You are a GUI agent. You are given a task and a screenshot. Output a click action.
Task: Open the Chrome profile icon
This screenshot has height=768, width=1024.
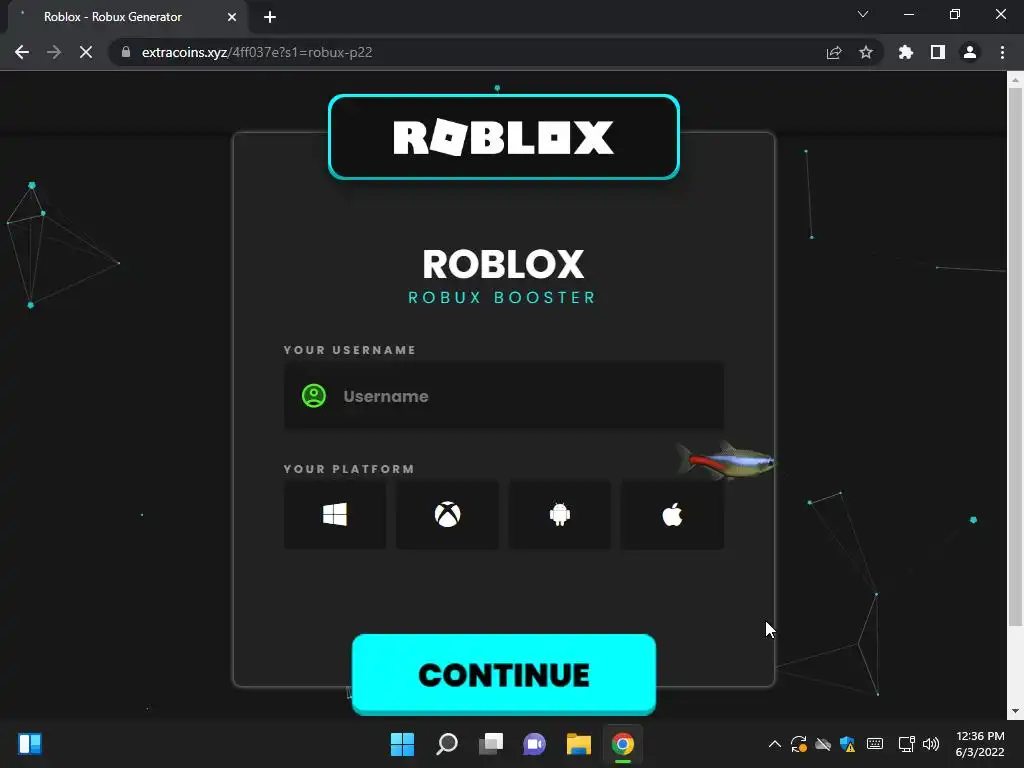point(970,52)
